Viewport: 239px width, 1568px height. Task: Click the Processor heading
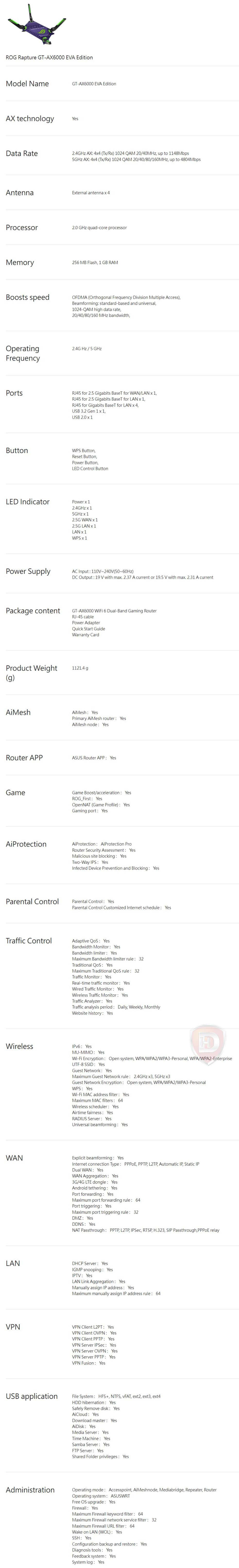click(22, 228)
